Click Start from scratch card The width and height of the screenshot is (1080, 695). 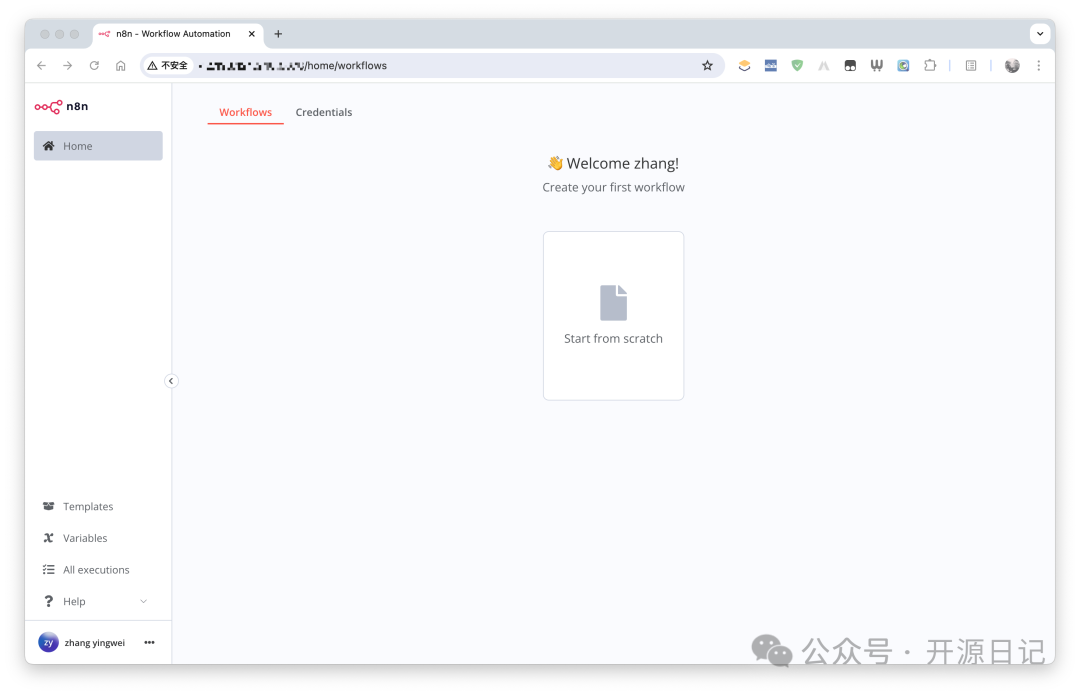613,316
